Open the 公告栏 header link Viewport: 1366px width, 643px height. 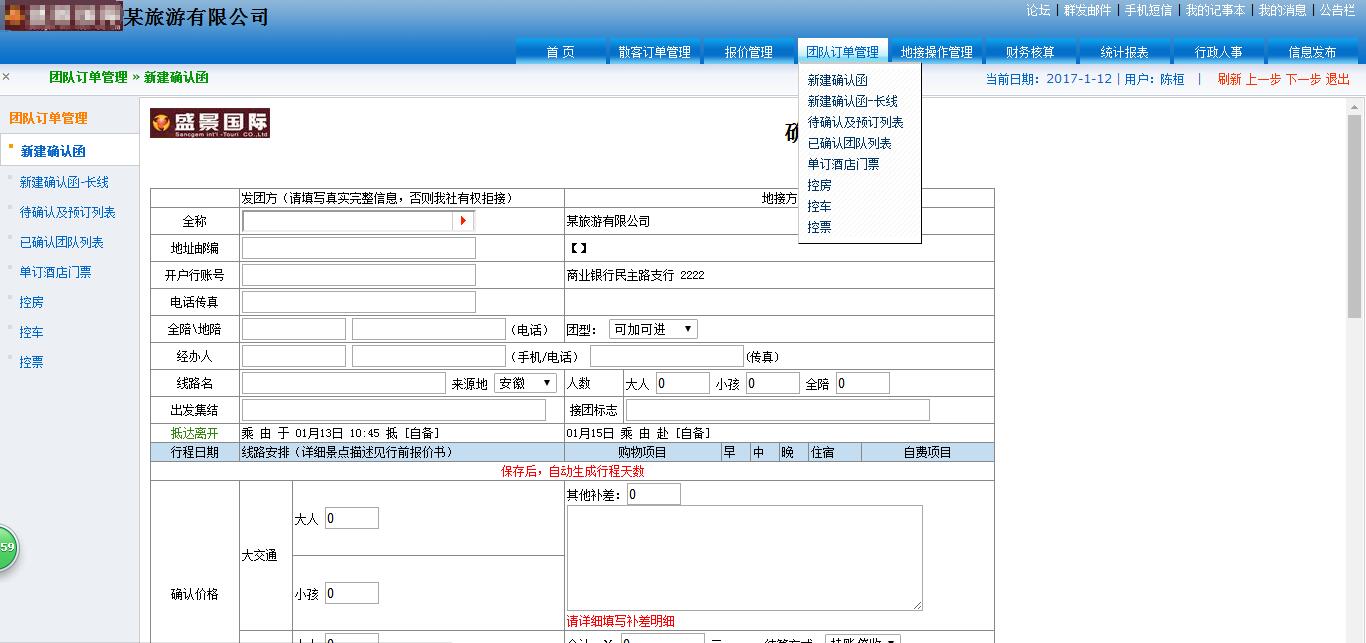(x=1337, y=10)
